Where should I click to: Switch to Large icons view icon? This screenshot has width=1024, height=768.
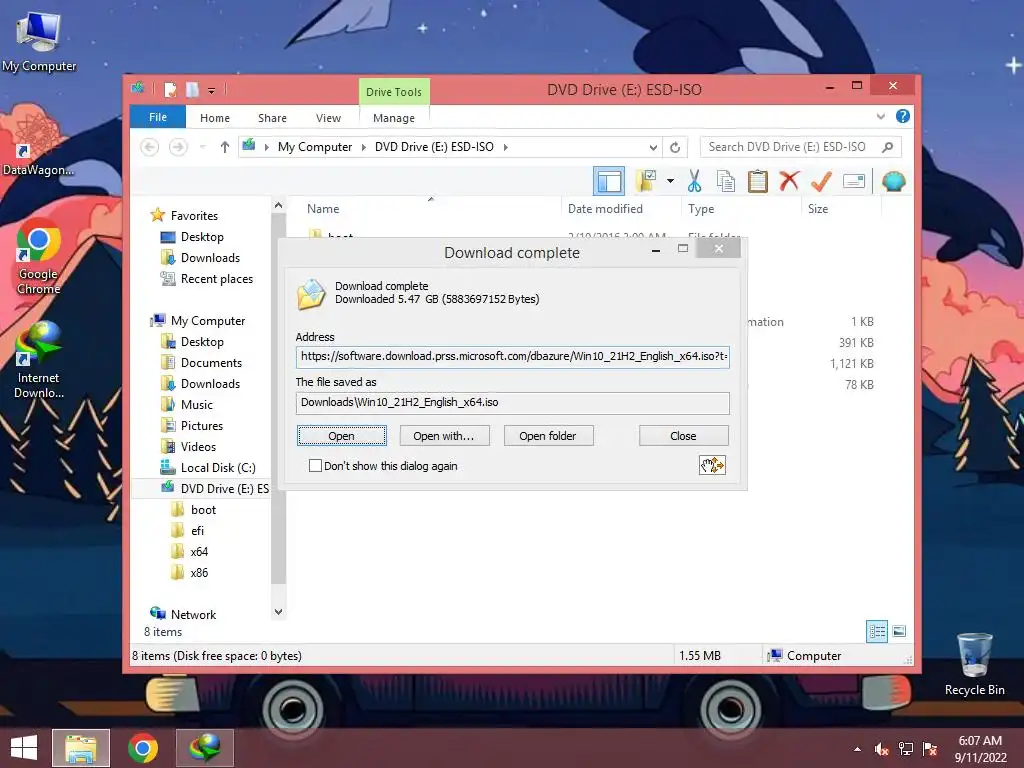(899, 631)
